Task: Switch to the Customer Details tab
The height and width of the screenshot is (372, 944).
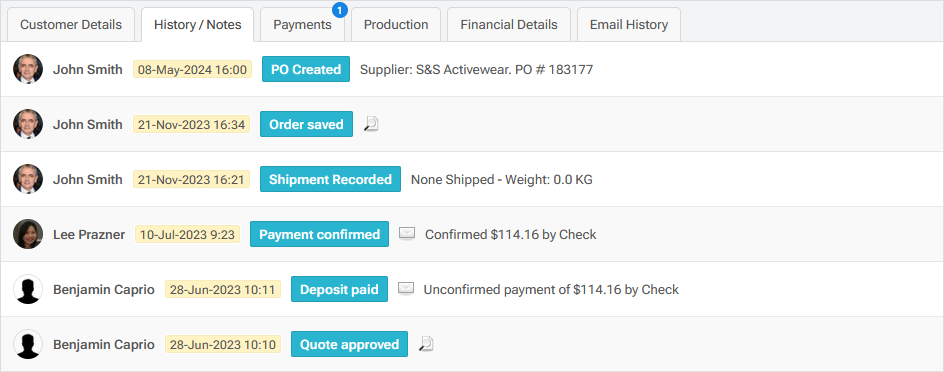Action: (x=71, y=25)
